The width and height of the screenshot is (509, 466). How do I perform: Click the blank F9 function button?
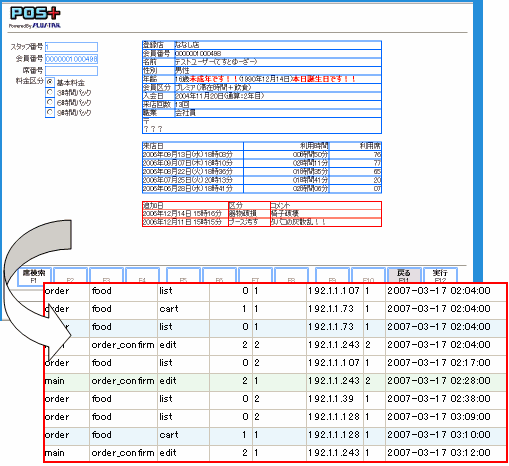[332, 276]
